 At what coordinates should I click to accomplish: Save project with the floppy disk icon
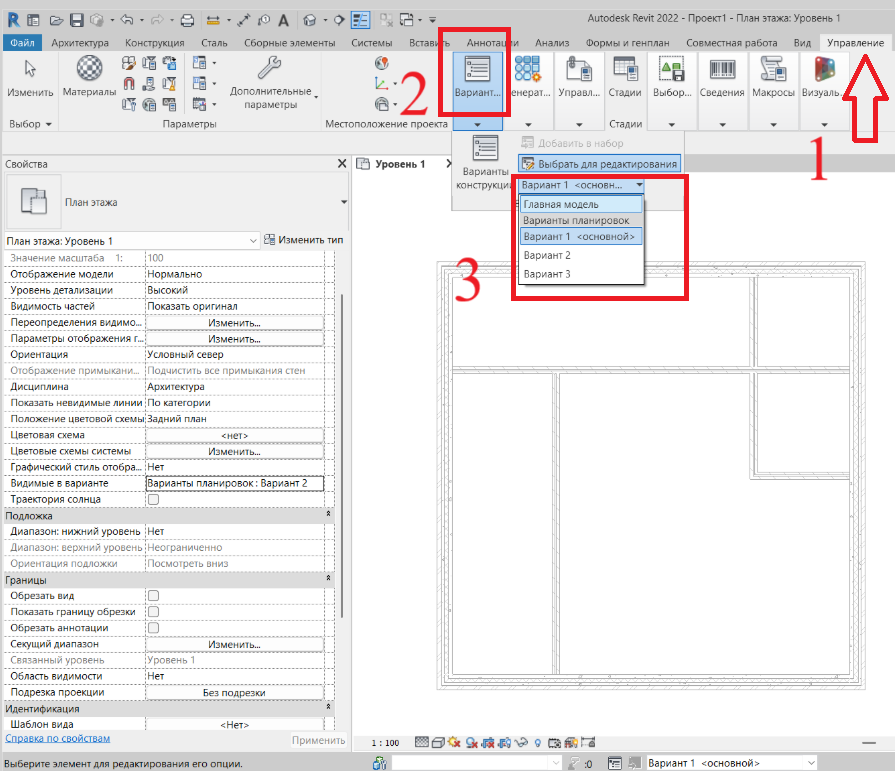[76, 21]
